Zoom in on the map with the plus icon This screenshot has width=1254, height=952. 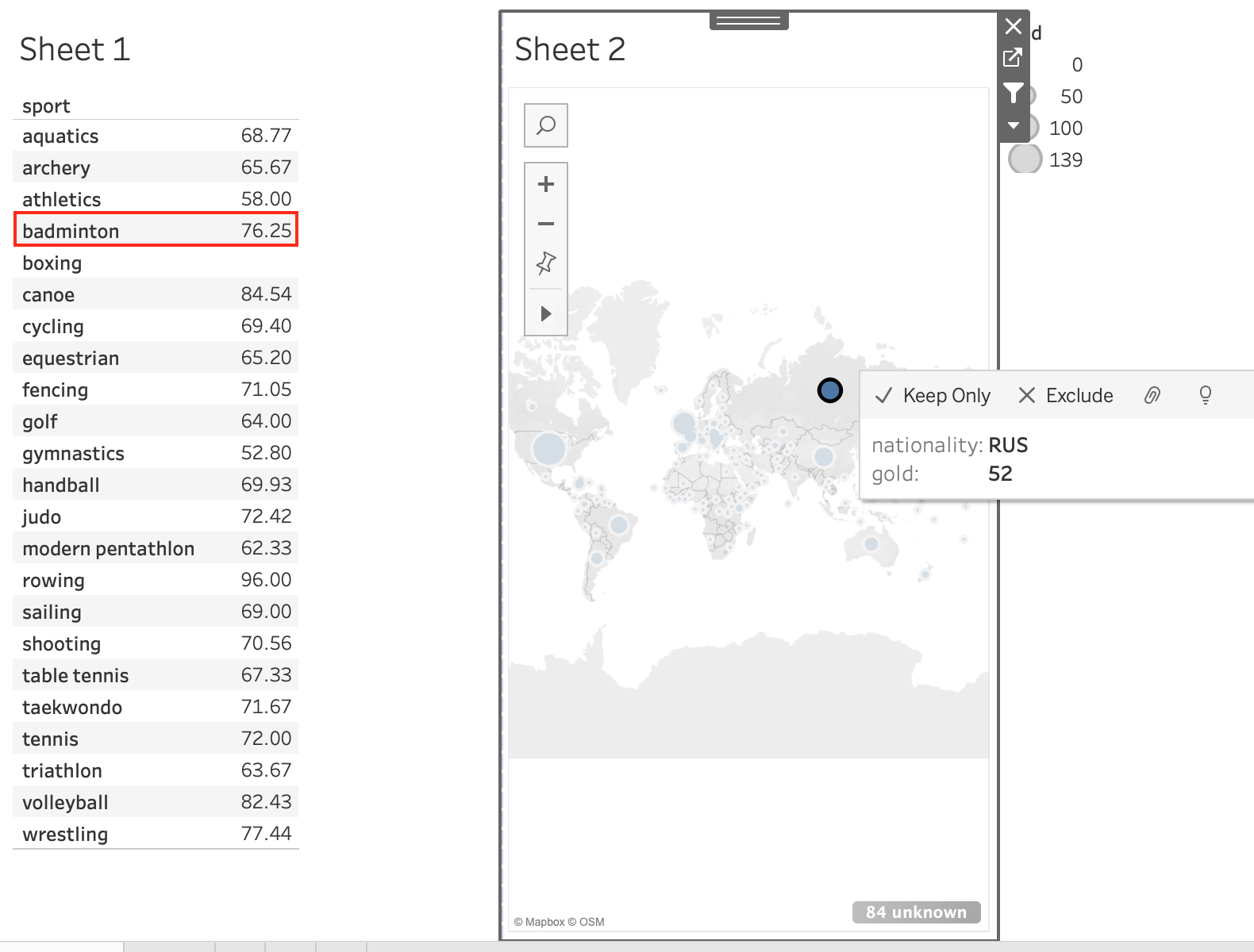click(545, 183)
